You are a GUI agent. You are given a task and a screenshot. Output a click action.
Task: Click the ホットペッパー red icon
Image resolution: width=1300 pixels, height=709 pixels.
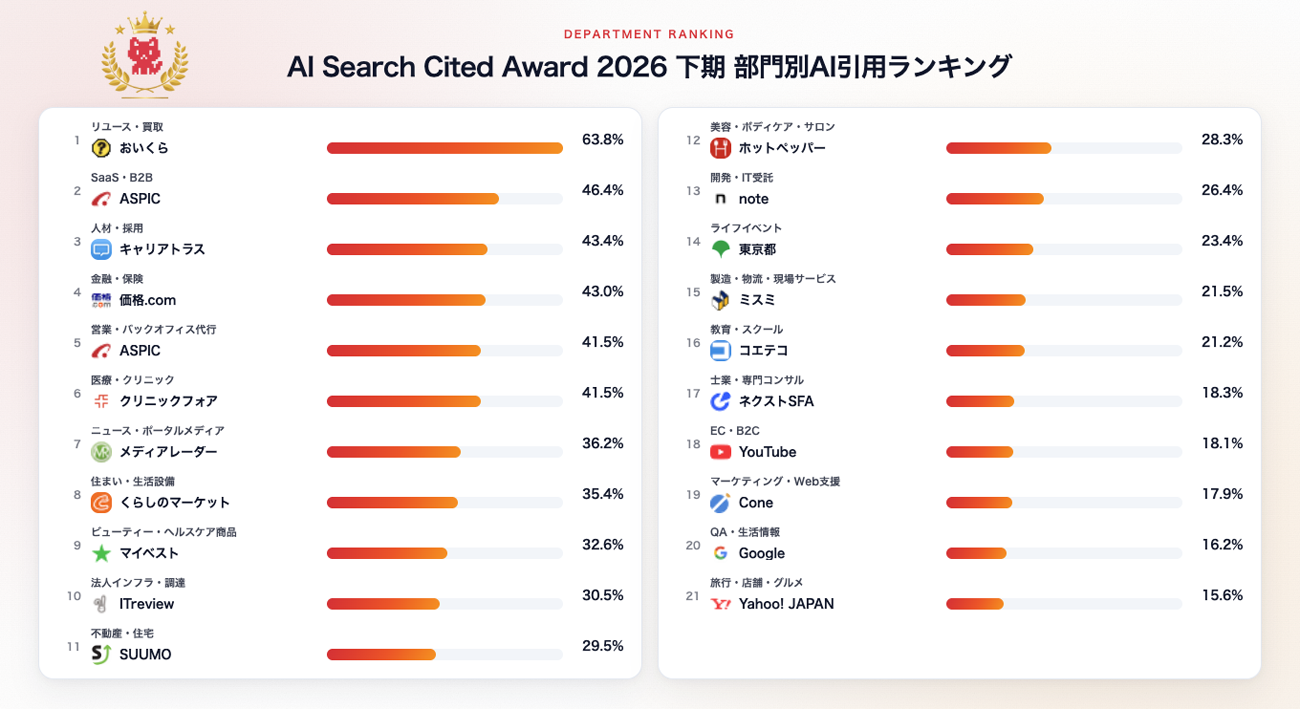(x=720, y=148)
